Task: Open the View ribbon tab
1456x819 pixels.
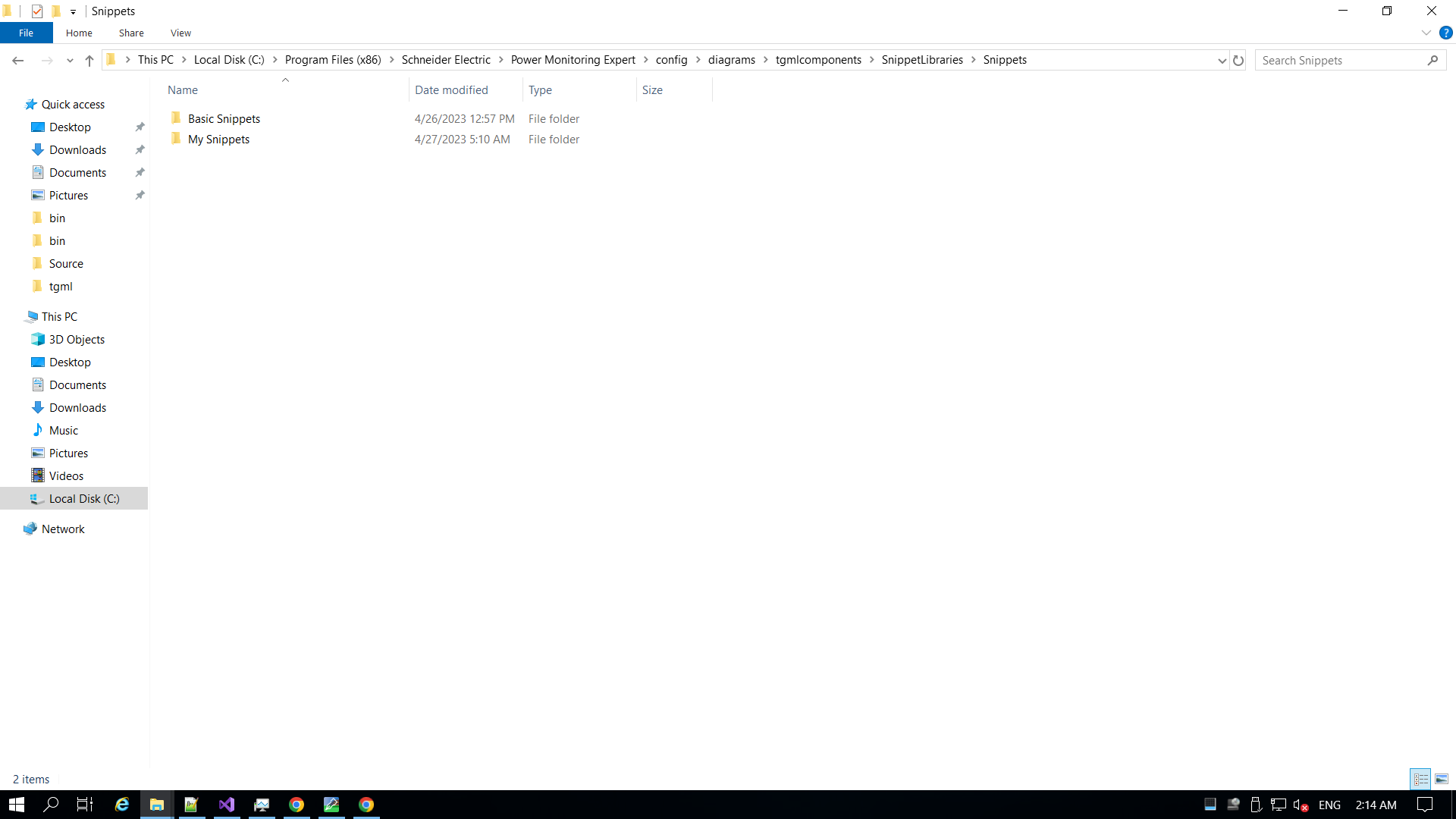Action: point(180,33)
